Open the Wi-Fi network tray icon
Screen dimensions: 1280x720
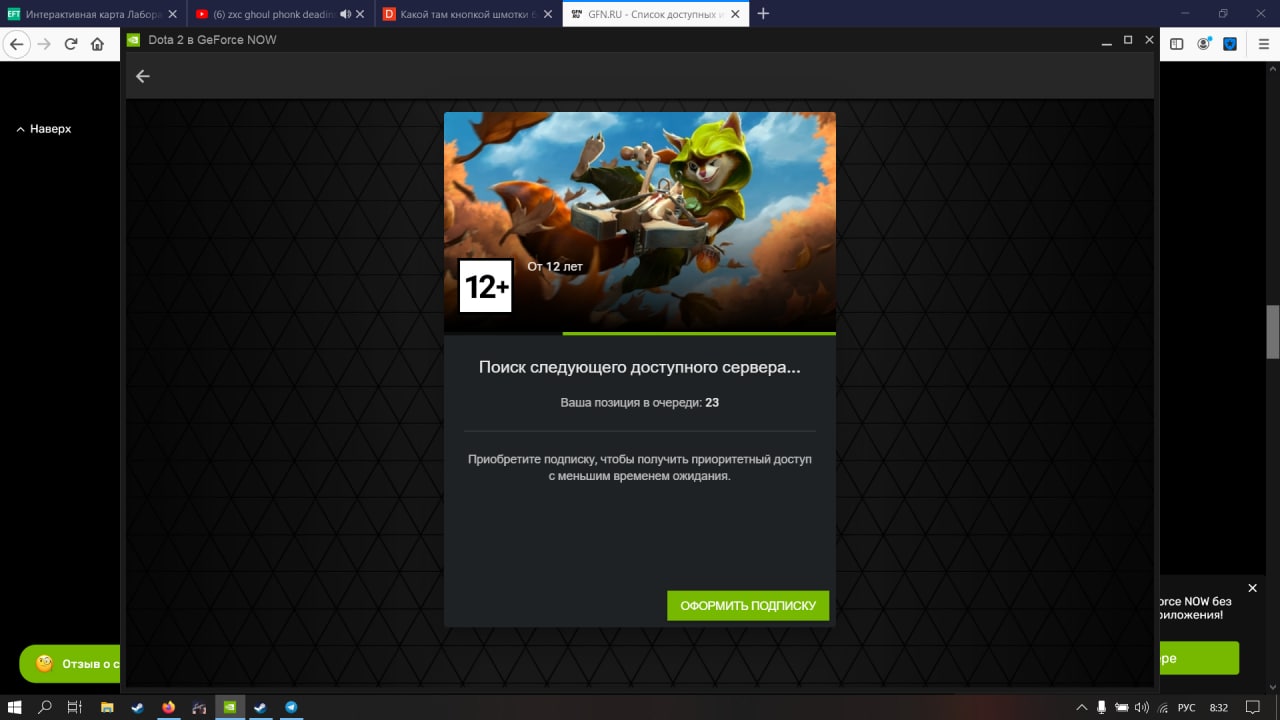pos(1161,708)
